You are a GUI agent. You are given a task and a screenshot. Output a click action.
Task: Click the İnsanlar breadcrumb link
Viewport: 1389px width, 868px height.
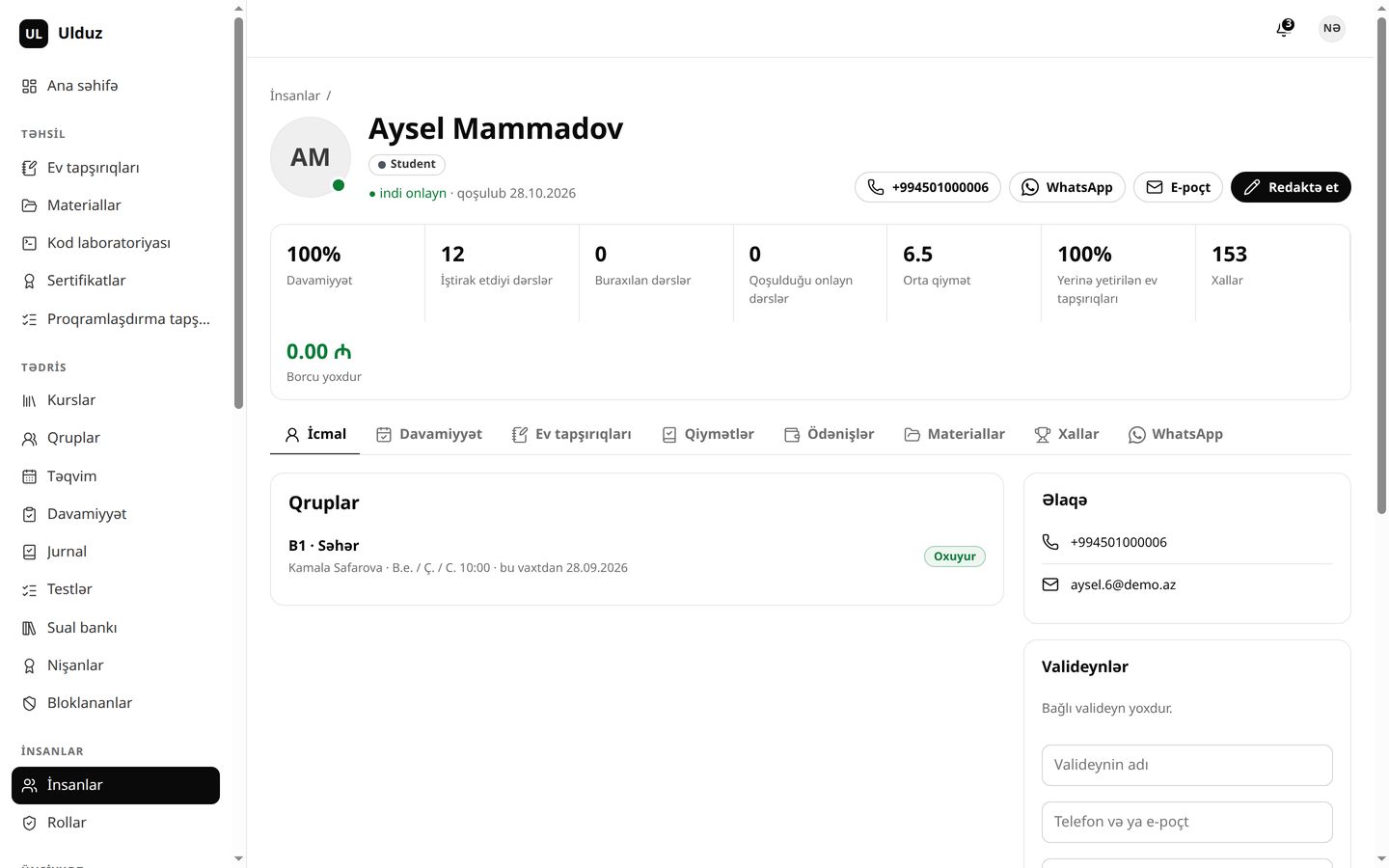click(295, 95)
